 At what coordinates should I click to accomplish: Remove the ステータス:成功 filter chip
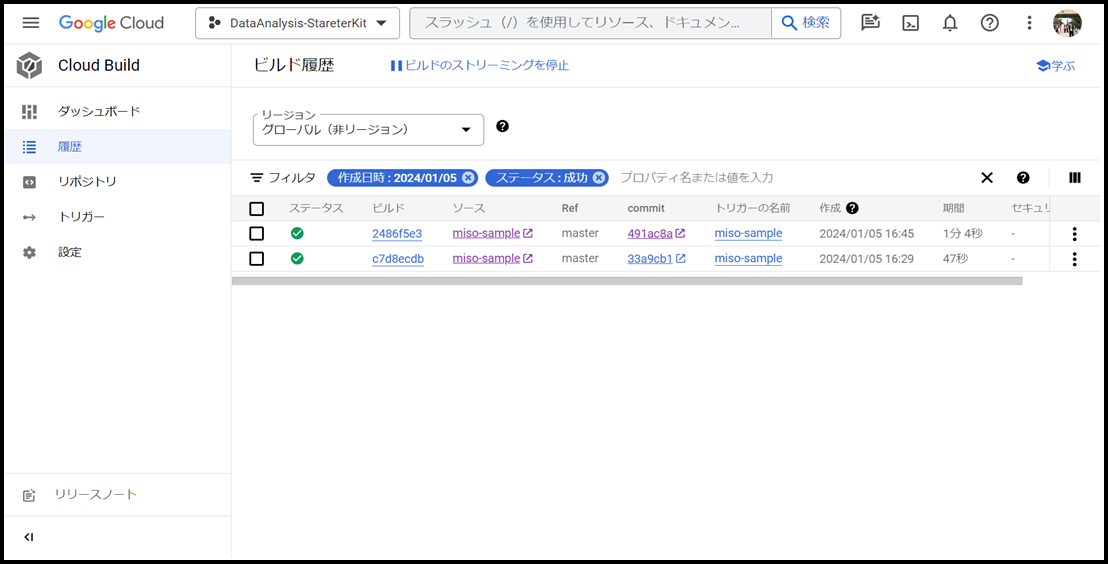click(x=599, y=178)
